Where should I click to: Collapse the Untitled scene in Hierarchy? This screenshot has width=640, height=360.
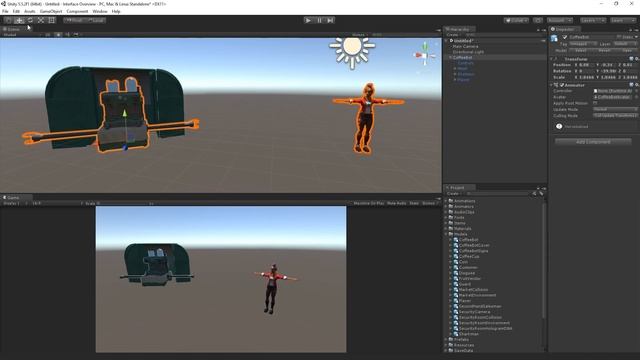click(446, 40)
